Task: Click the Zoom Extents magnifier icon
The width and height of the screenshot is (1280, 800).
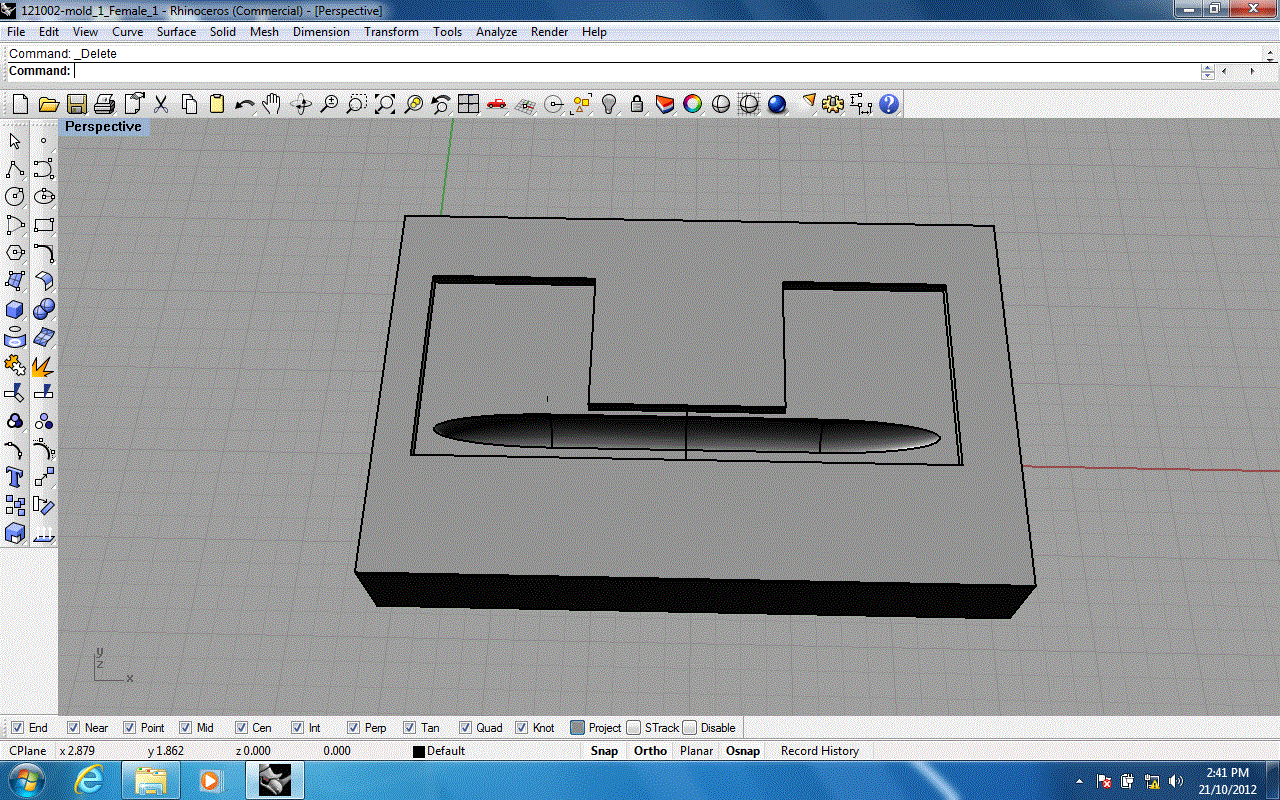Action: pos(385,104)
